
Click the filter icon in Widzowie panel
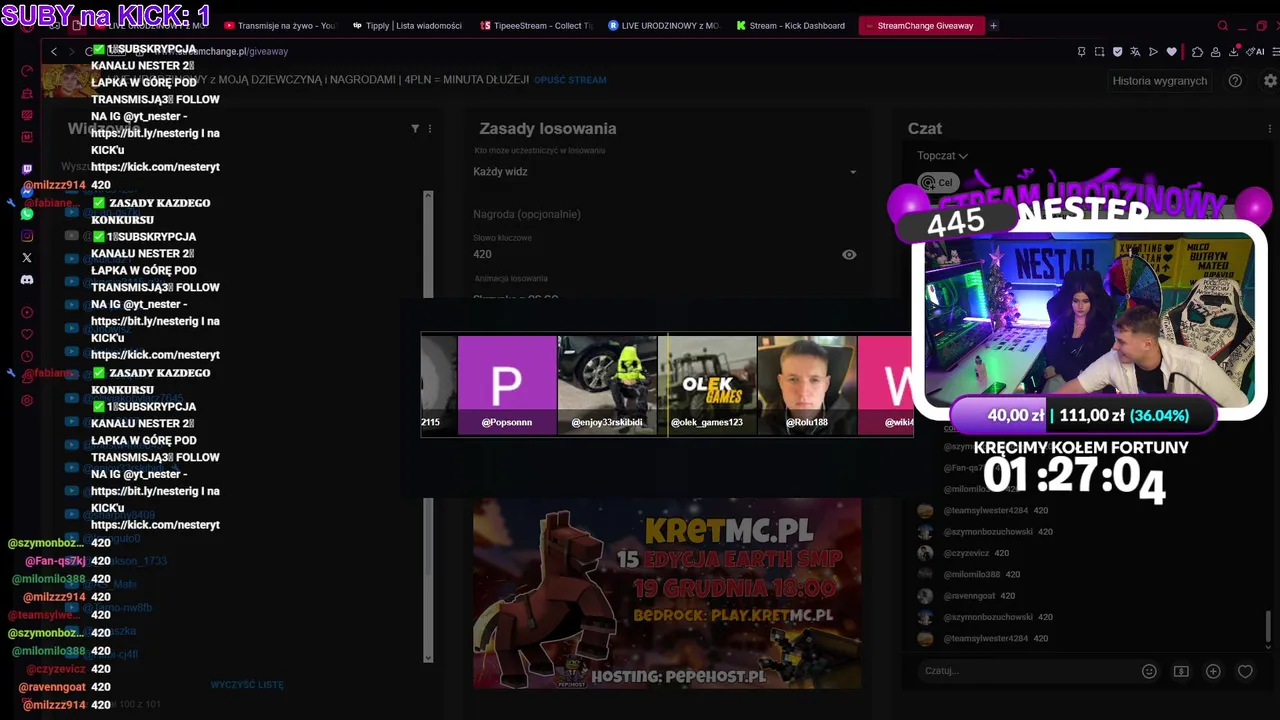click(415, 128)
